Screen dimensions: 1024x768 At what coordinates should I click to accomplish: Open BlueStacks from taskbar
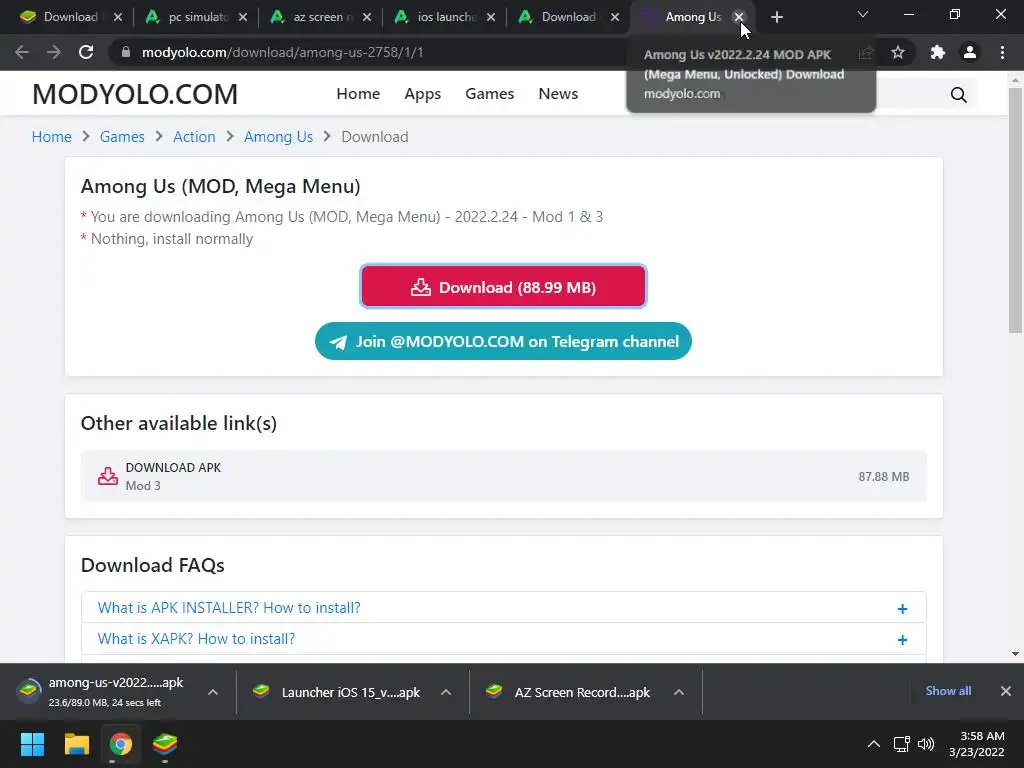(165, 744)
